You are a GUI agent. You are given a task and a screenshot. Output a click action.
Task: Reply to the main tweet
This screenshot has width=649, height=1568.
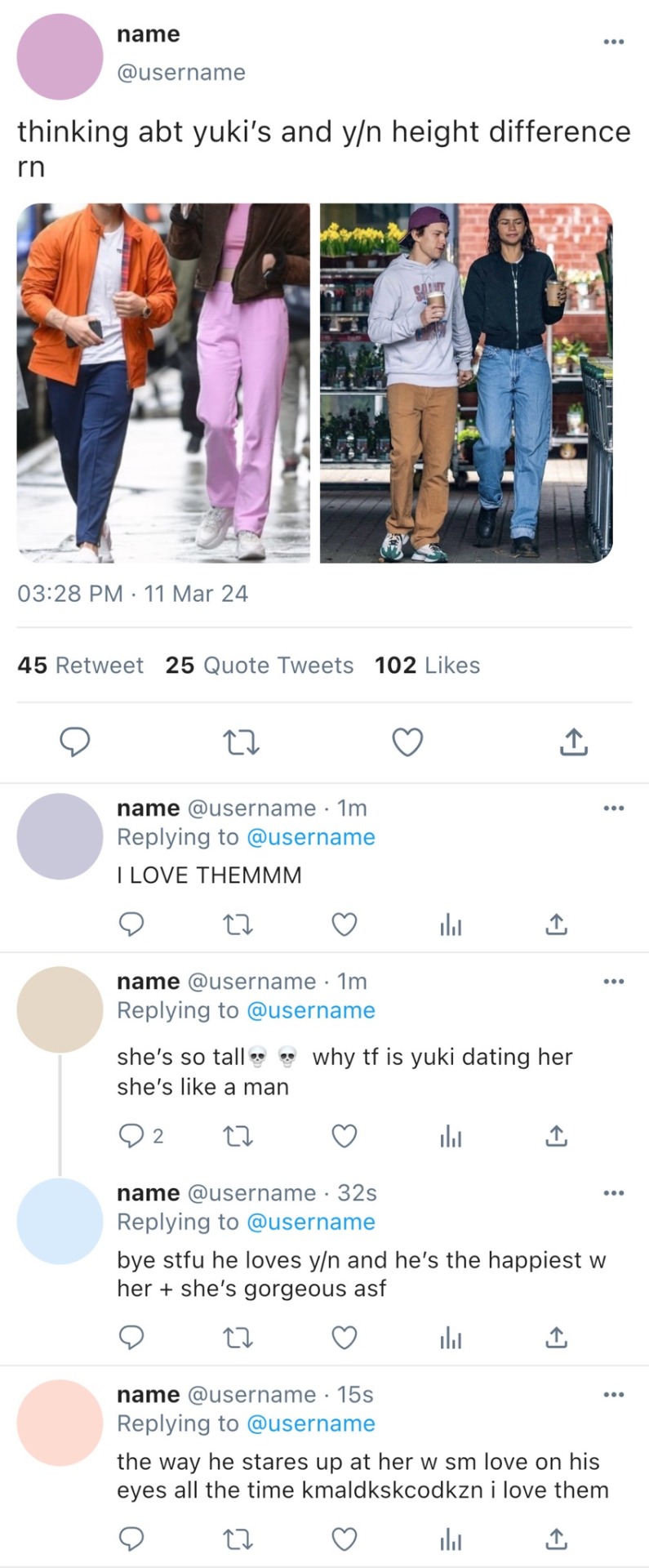(x=75, y=742)
